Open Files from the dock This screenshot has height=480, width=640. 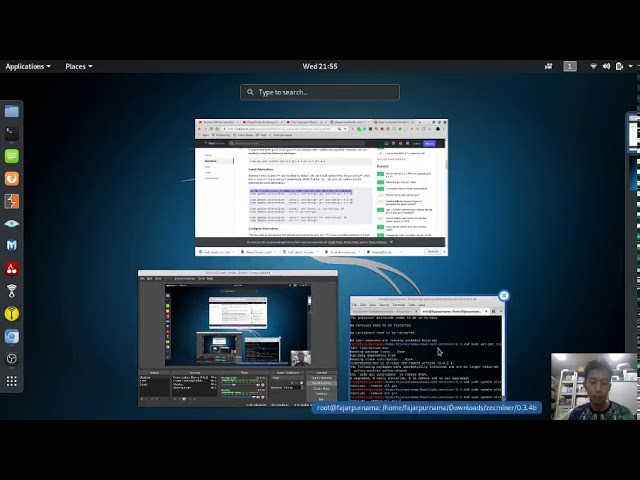pyautogui.click(x=11, y=111)
